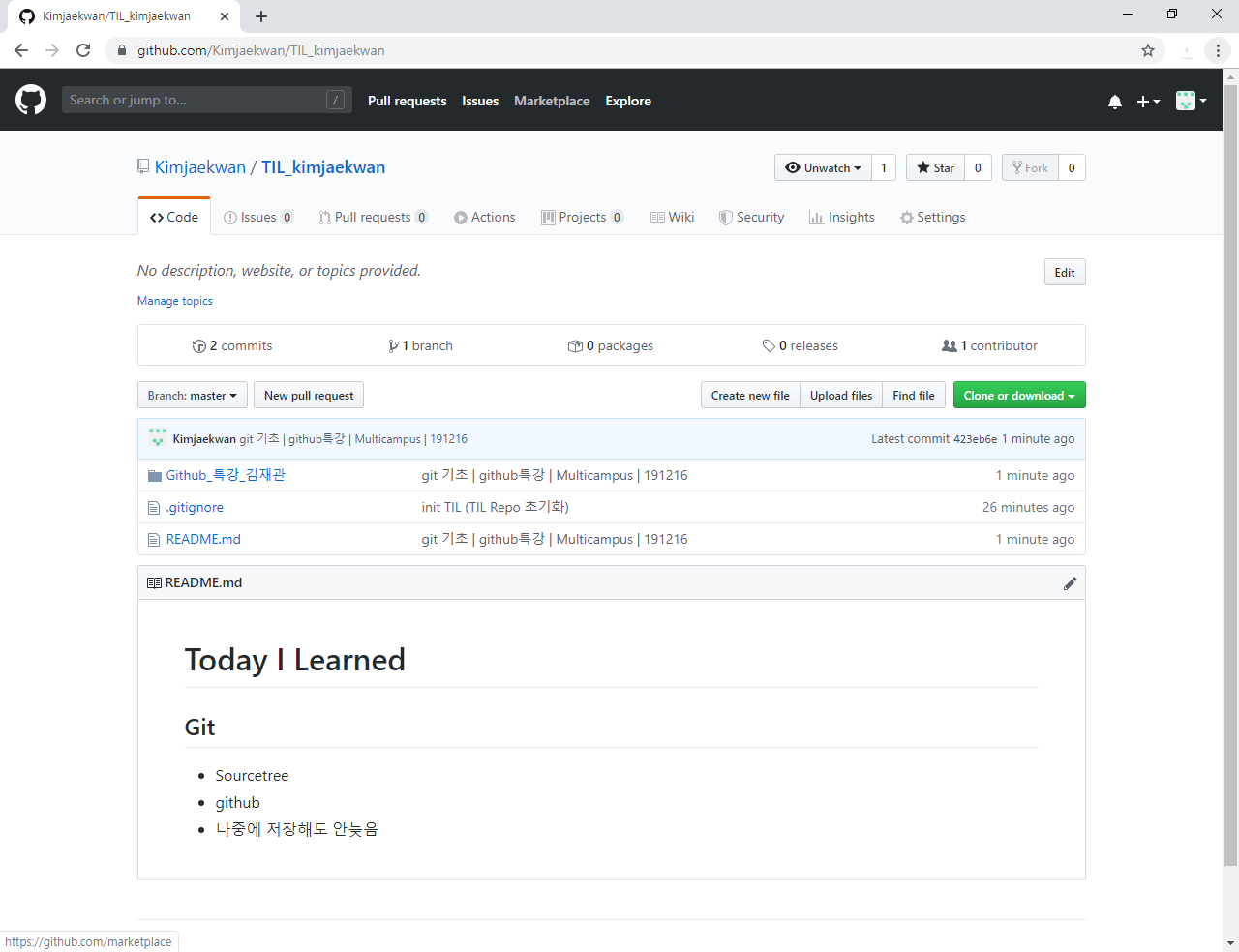Image resolution: width=1239 pixels, height=952 pixels.
Task: Open init TIL commit message link
Action: (495, 507)
